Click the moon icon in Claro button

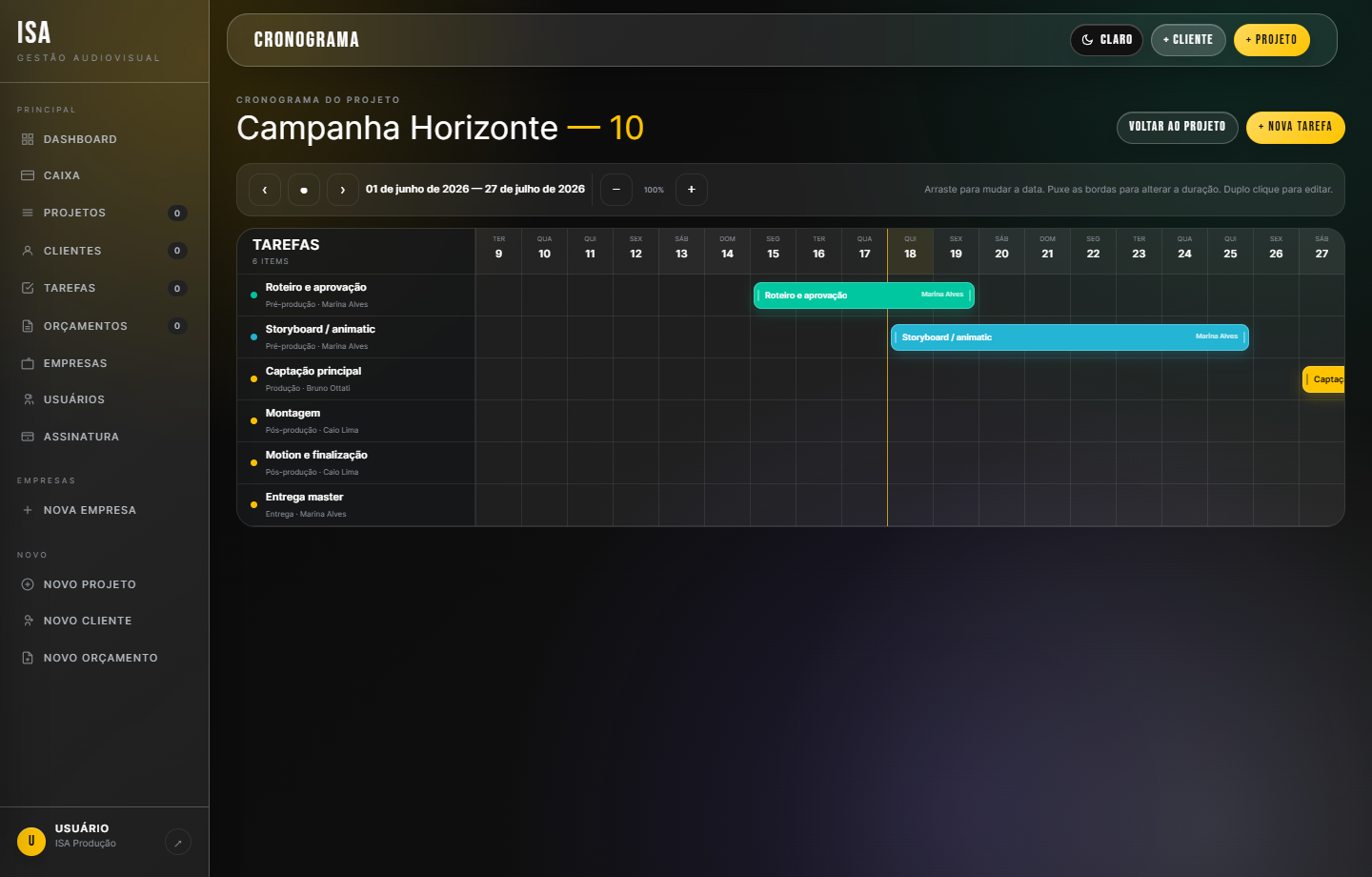point(1087,40)
